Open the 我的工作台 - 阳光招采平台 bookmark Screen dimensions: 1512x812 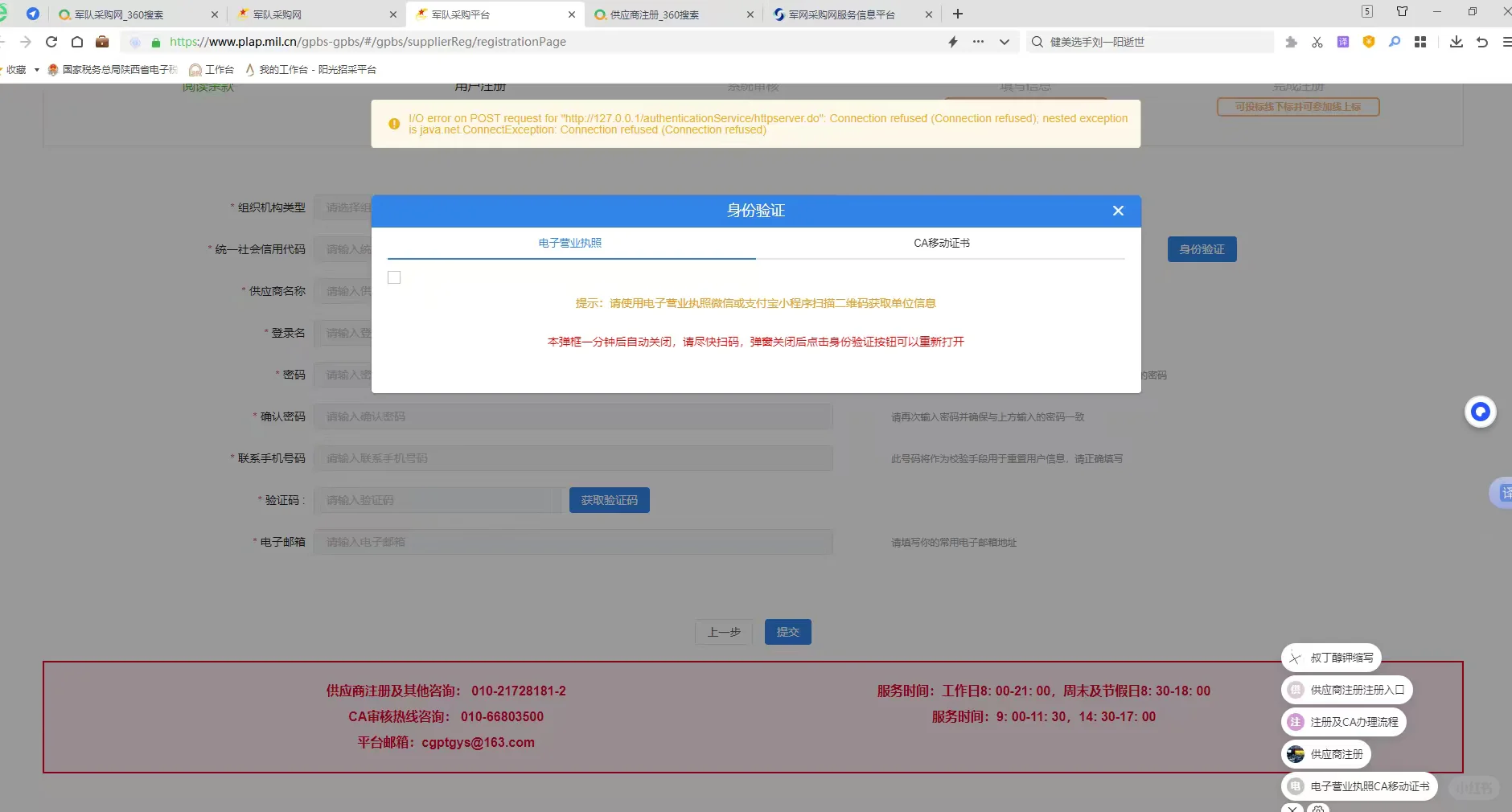click(310, 70)
